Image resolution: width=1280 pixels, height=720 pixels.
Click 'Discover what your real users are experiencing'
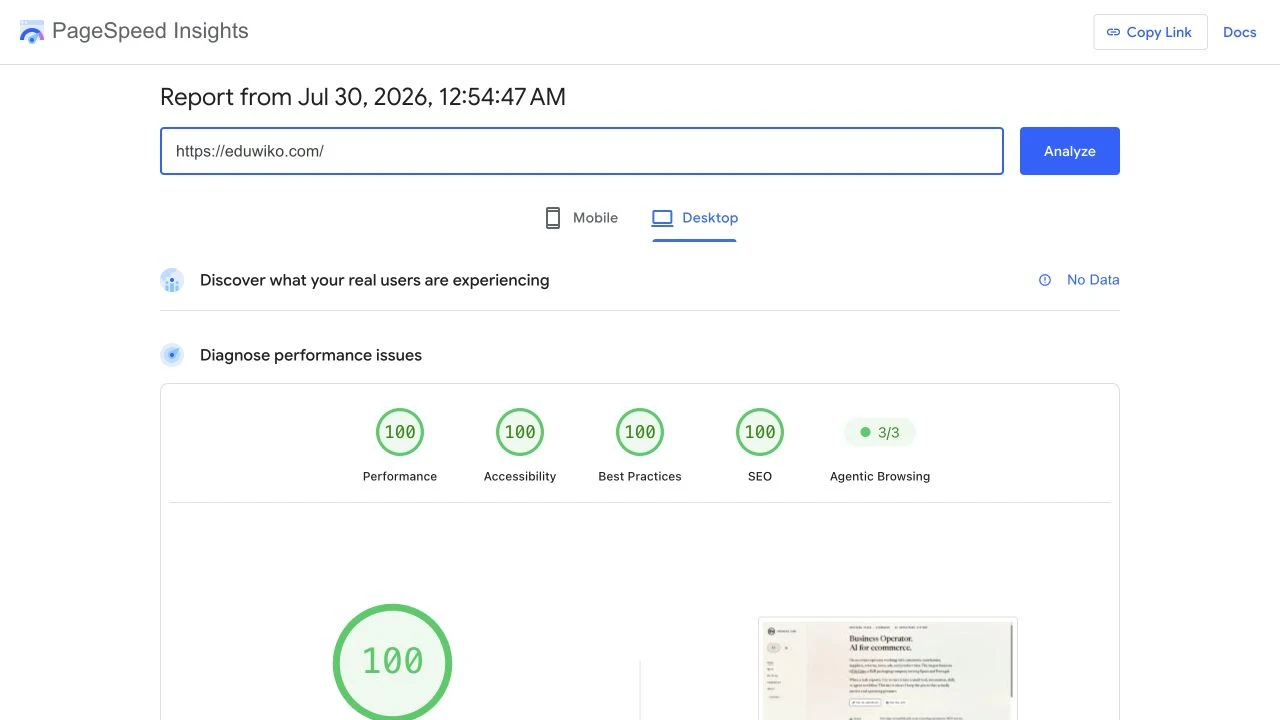tap(375, 280)
